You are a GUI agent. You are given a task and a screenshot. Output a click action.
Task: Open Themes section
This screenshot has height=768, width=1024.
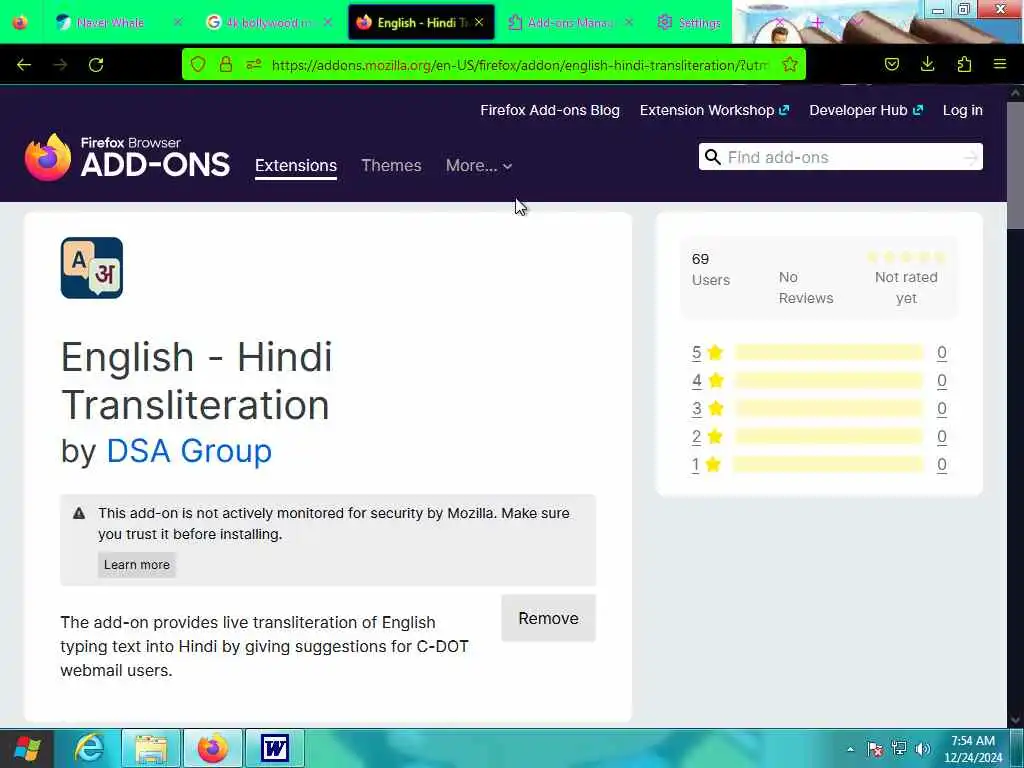point(391,165)
